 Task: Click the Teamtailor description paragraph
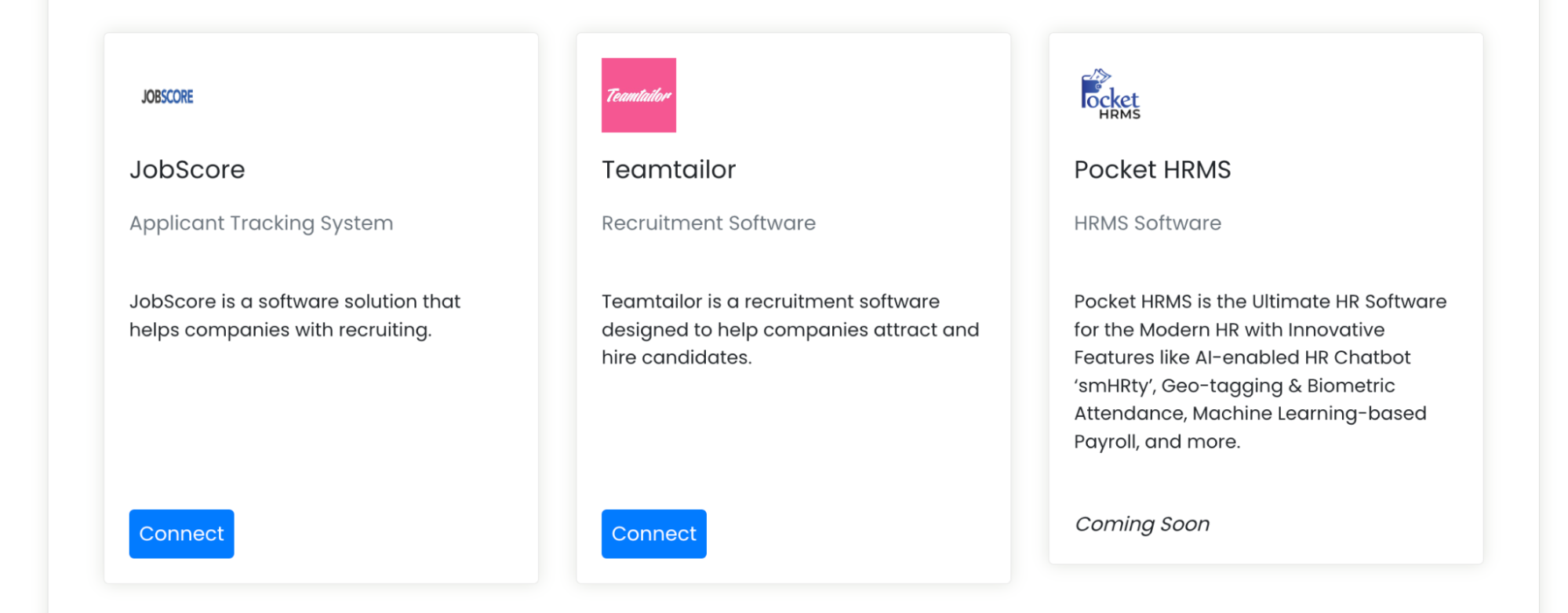pos(790,329)
